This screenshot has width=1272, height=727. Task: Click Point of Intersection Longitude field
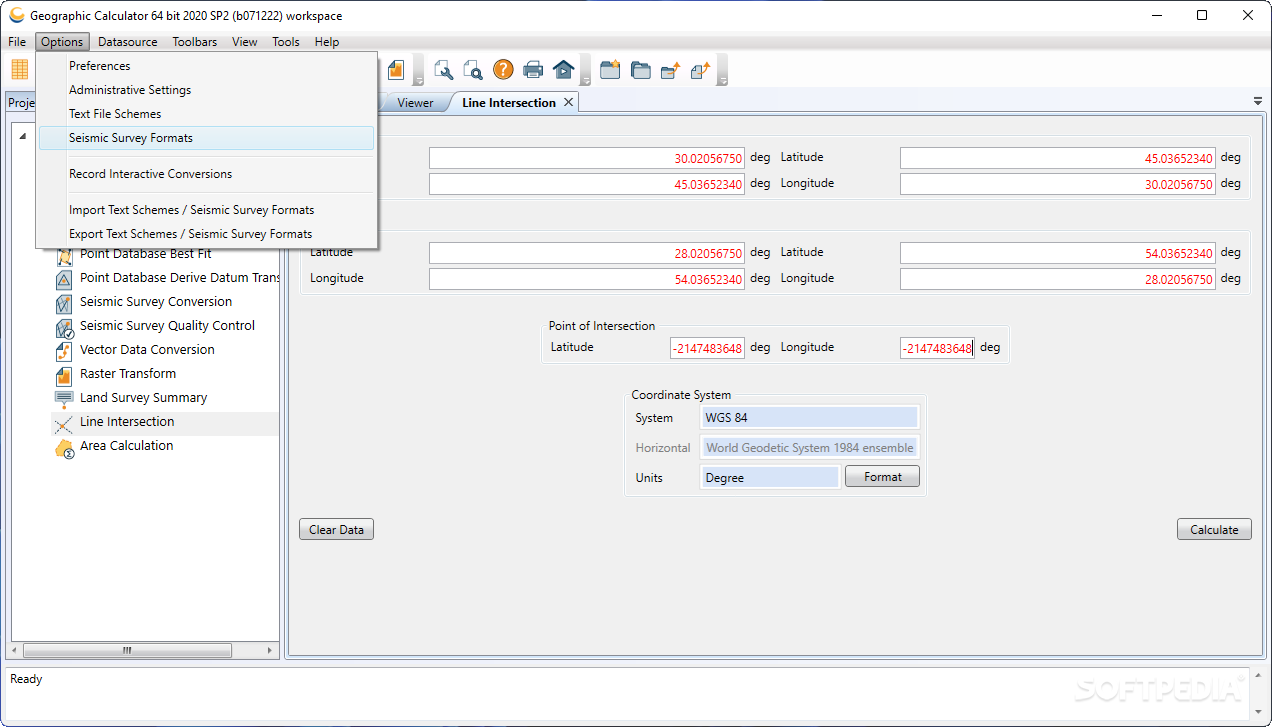tap(937, 348)
